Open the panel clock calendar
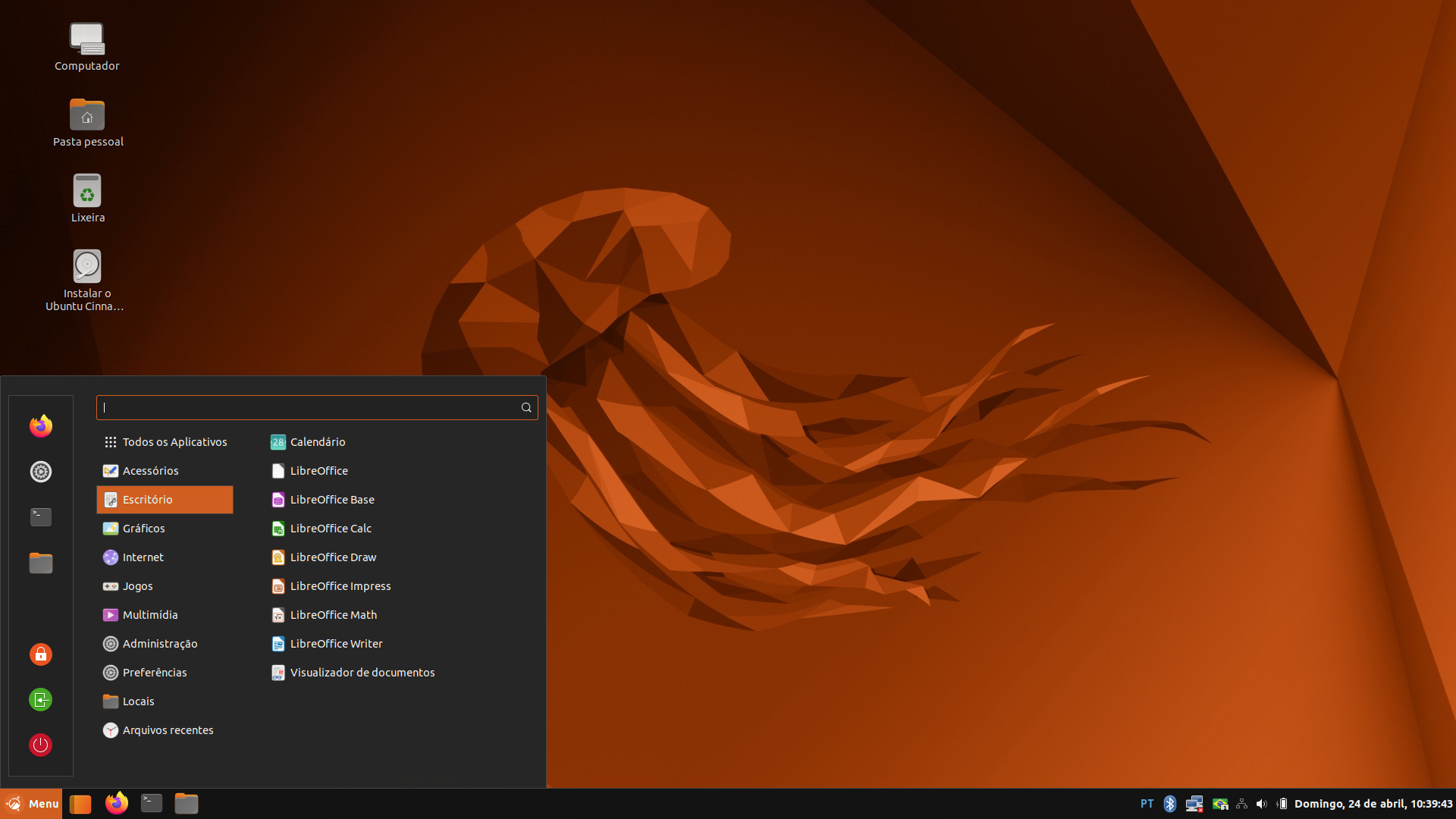Image resolution: width=1456 pixels, height=819 pixels. click(x=1373, y=804)
